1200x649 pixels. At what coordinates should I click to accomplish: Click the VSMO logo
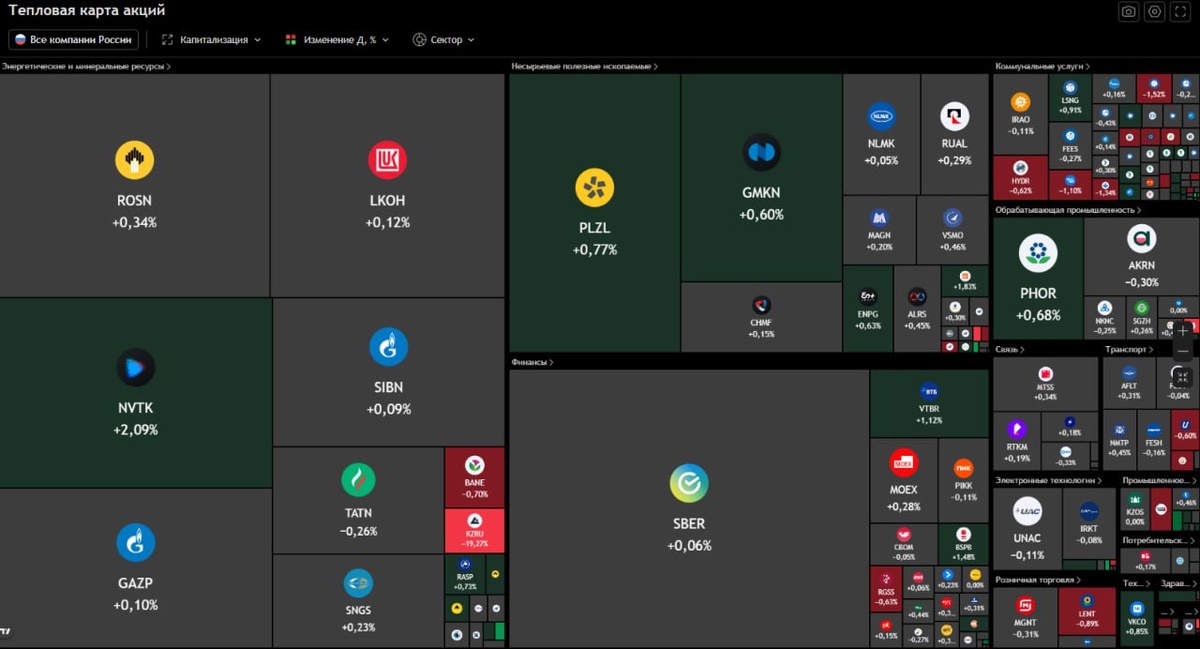tap(953, 218)
